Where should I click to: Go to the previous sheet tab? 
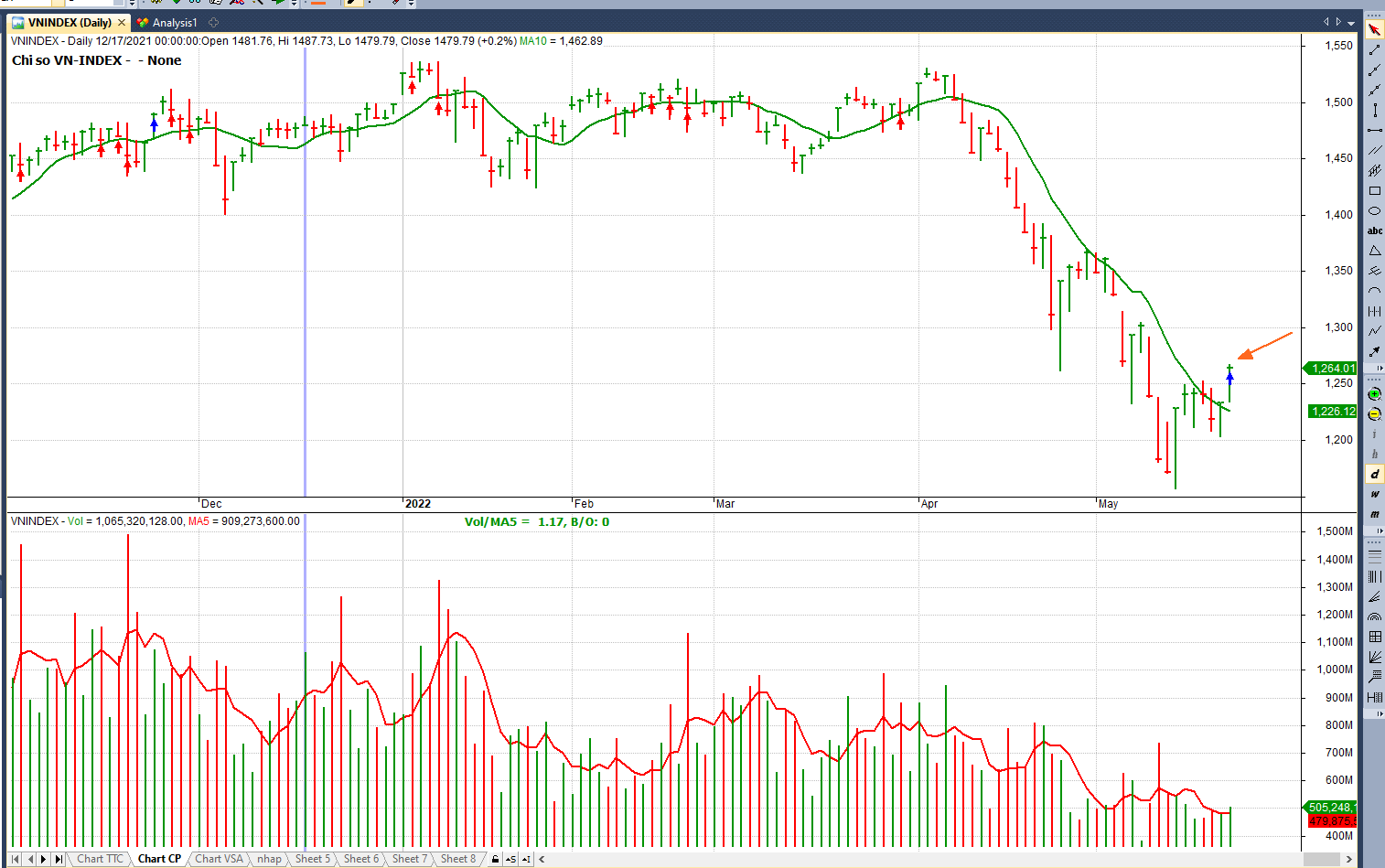pyautogui.click(x=30, y=860)
